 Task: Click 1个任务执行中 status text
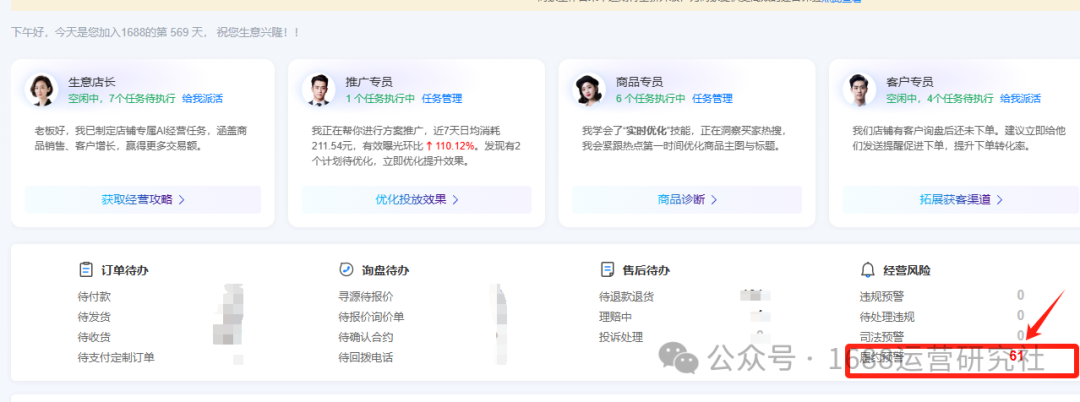[x=380, y=98]
